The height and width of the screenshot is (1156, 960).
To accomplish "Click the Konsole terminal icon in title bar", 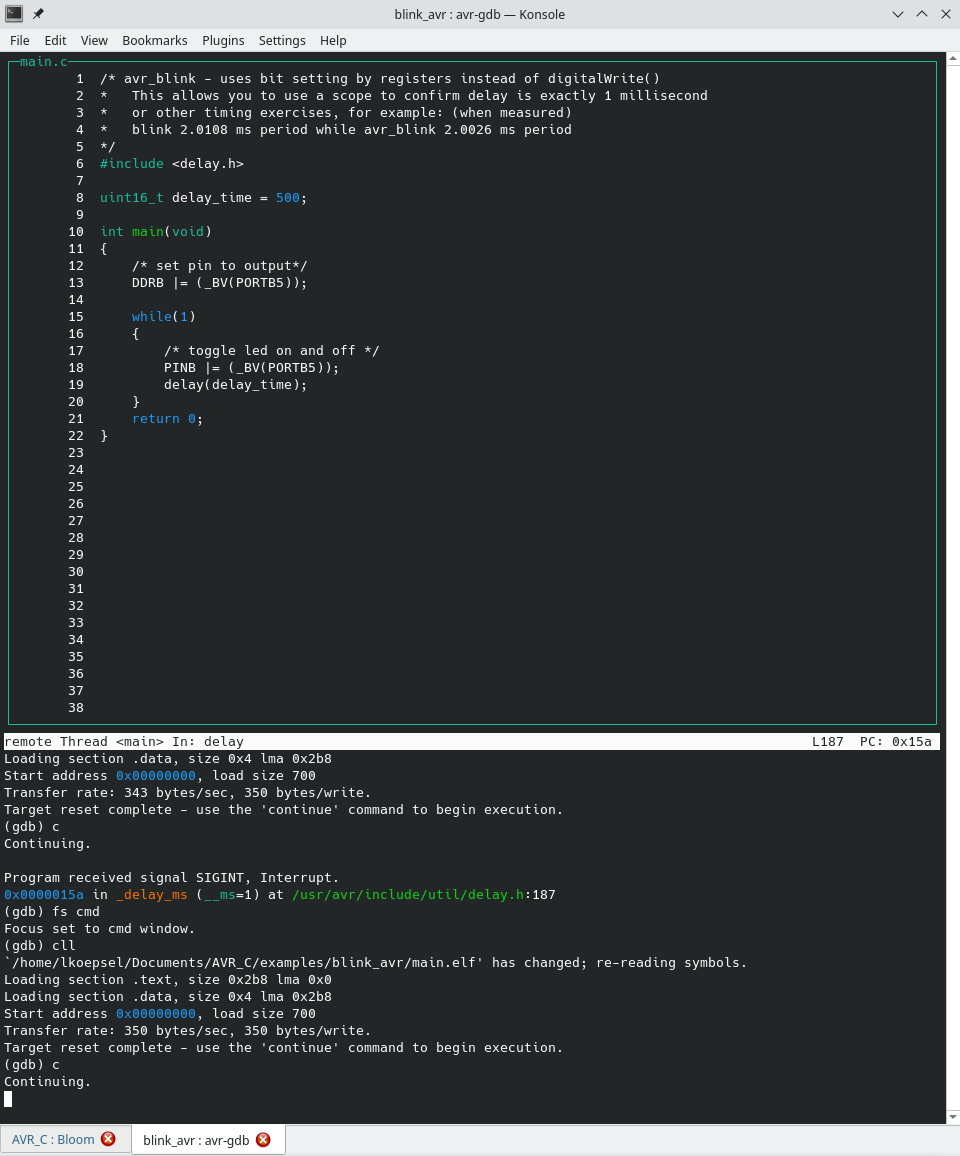I will [14, 14].
